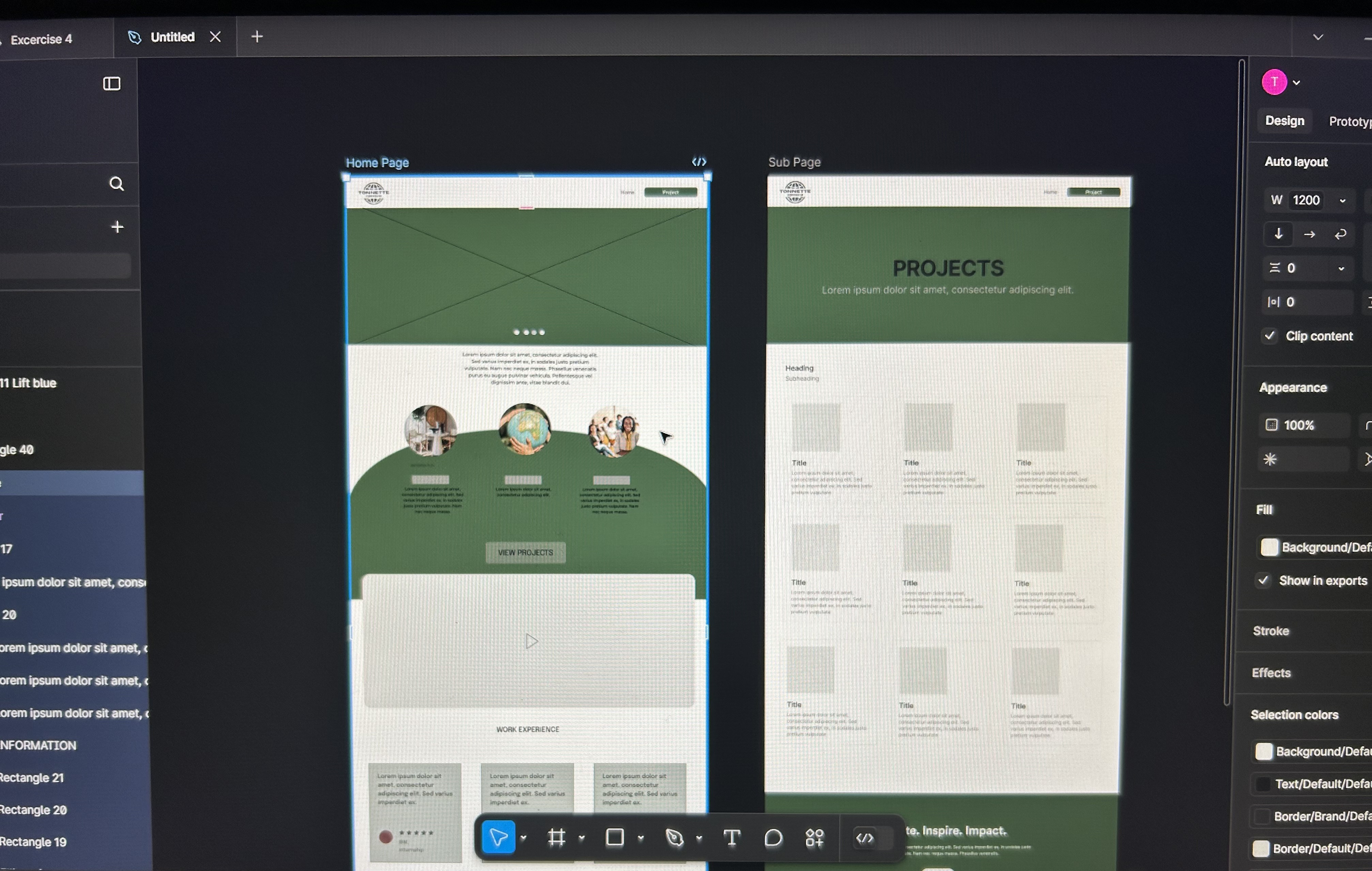The image size is (1372, 871).
Task: Toggle Show in exports checkbox
Action: [1263, 580]
